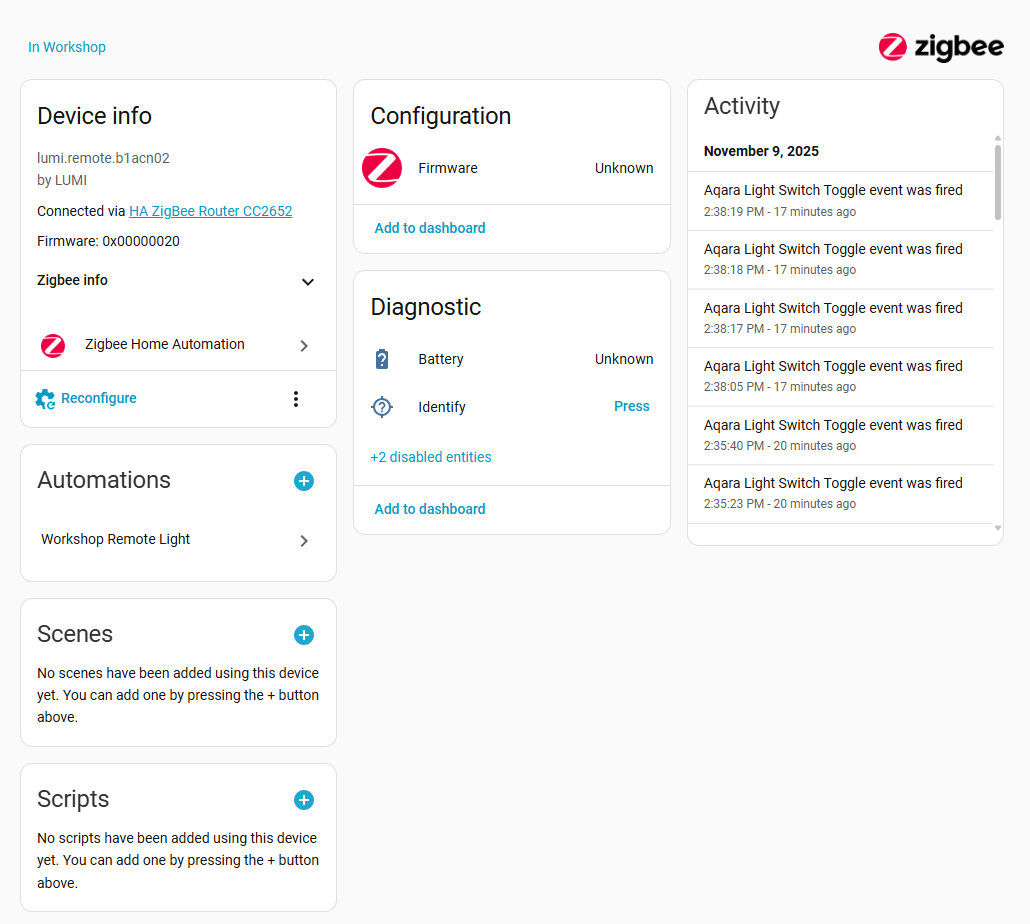Click the Zigbee brand logo at top right
The height and width of the screenshot is (924, 1030).
940,47
